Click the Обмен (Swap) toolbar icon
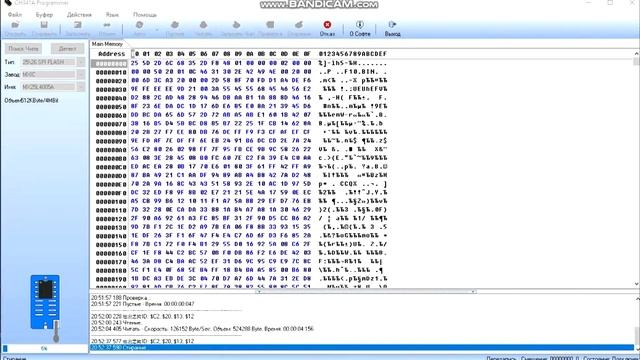This screenshot has width=640, height=360. (107, 25)
